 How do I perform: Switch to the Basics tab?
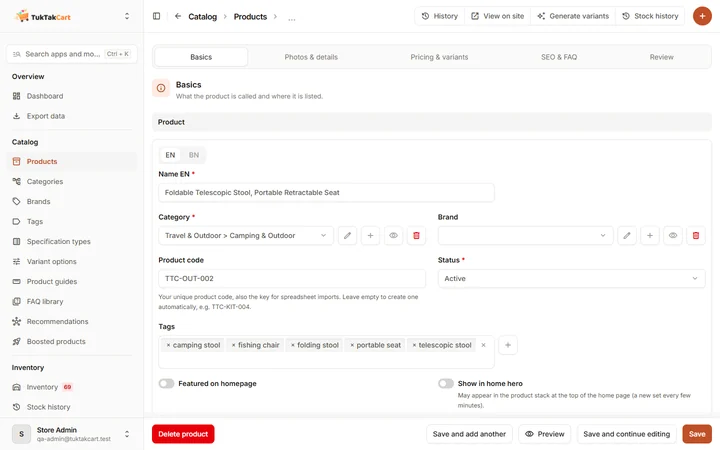click(201, 57)
